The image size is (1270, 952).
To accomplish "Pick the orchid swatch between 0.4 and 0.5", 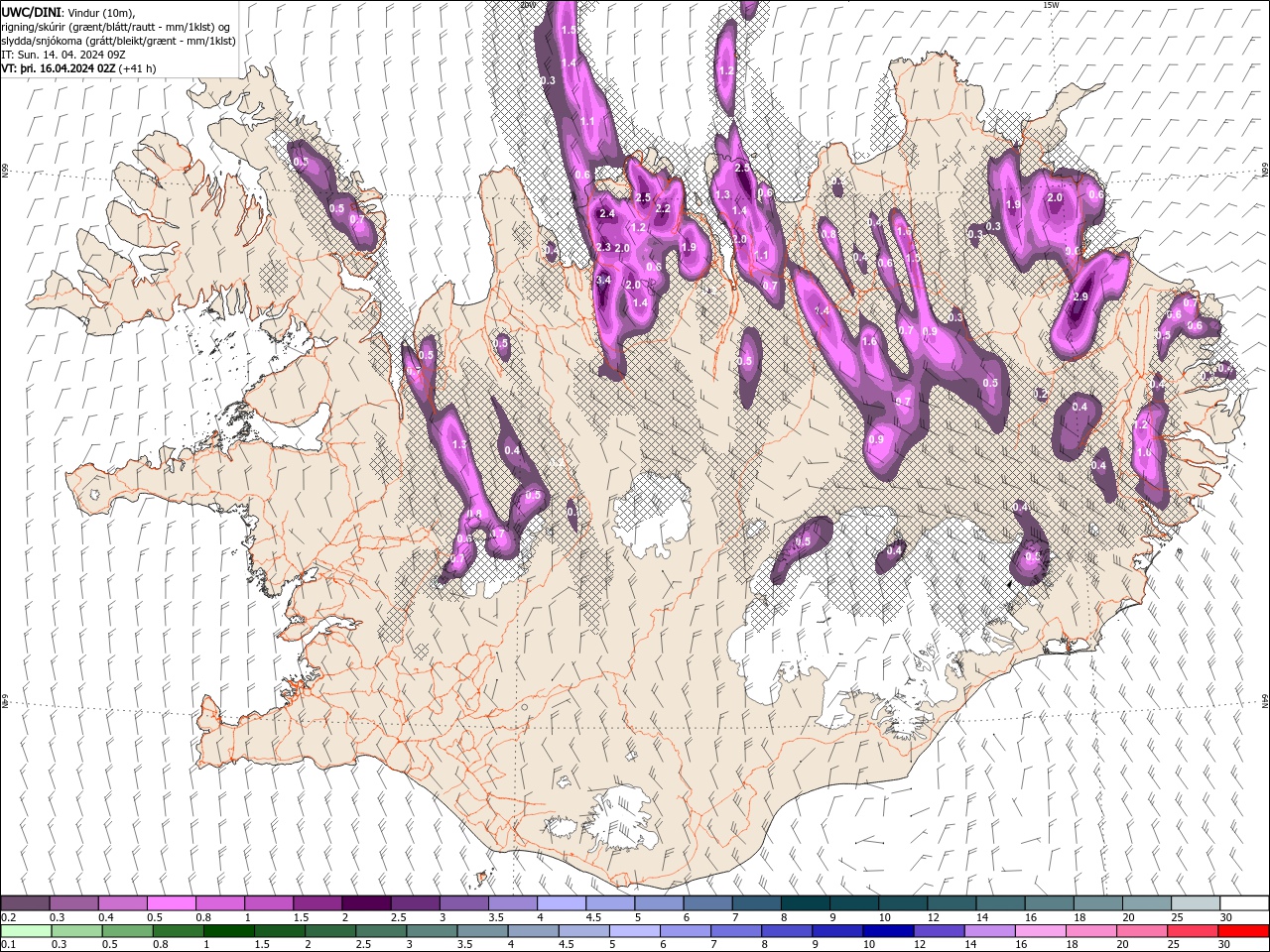I will point(123,903).
